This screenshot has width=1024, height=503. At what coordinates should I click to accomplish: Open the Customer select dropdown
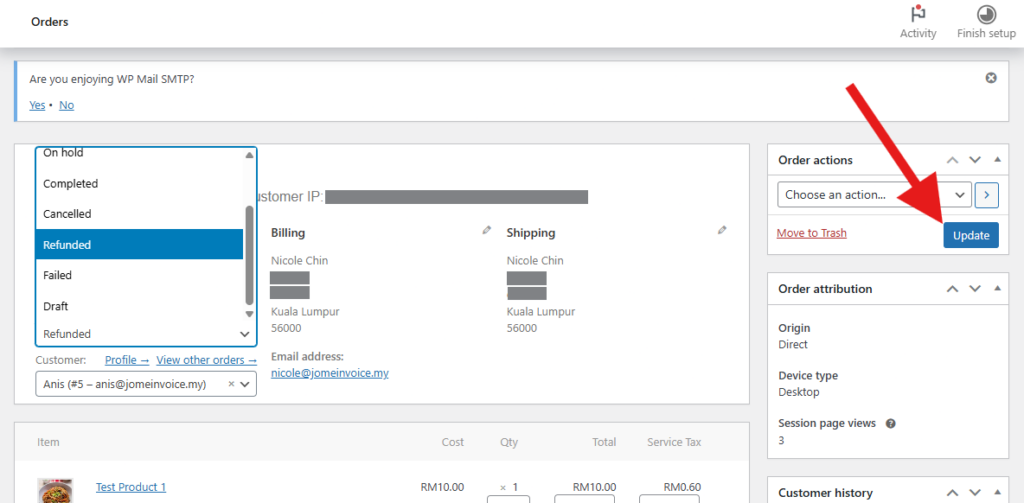(x=146, y=384)
